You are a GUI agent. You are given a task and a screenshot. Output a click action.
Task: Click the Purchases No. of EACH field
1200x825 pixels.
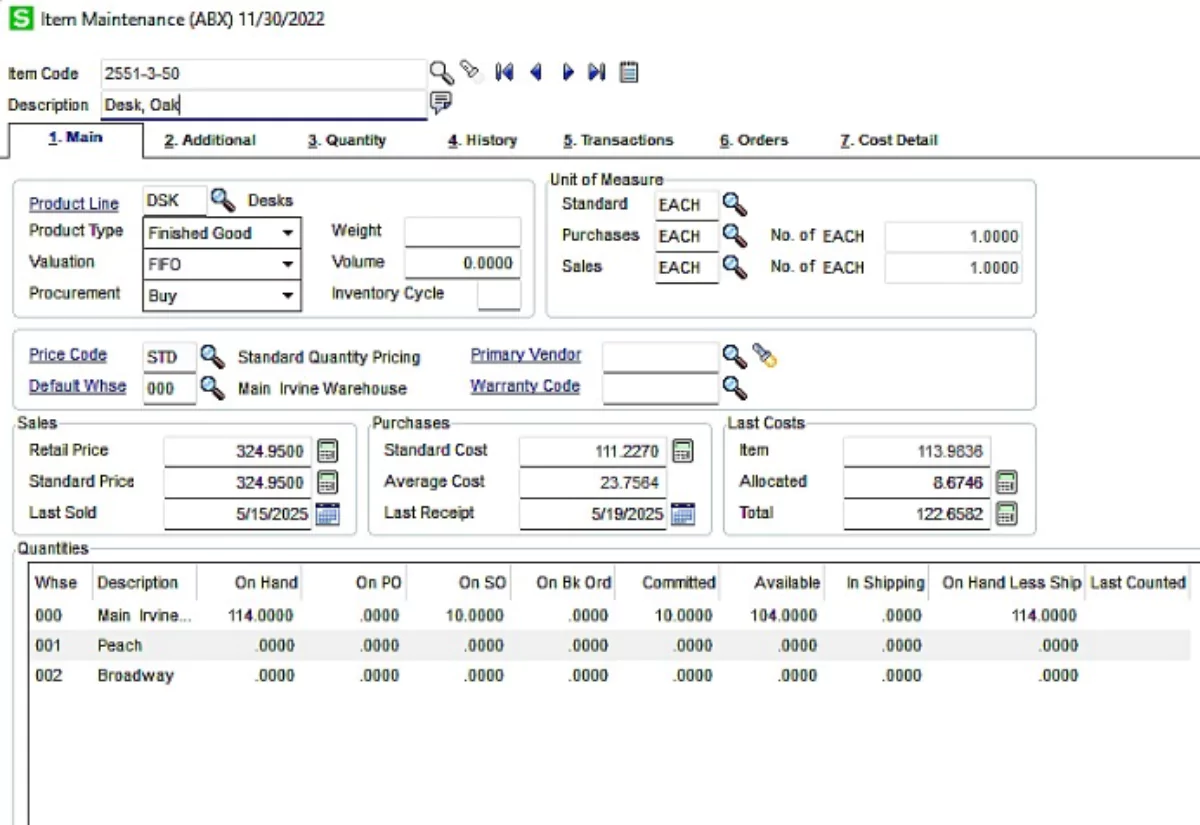coord(954,236)
